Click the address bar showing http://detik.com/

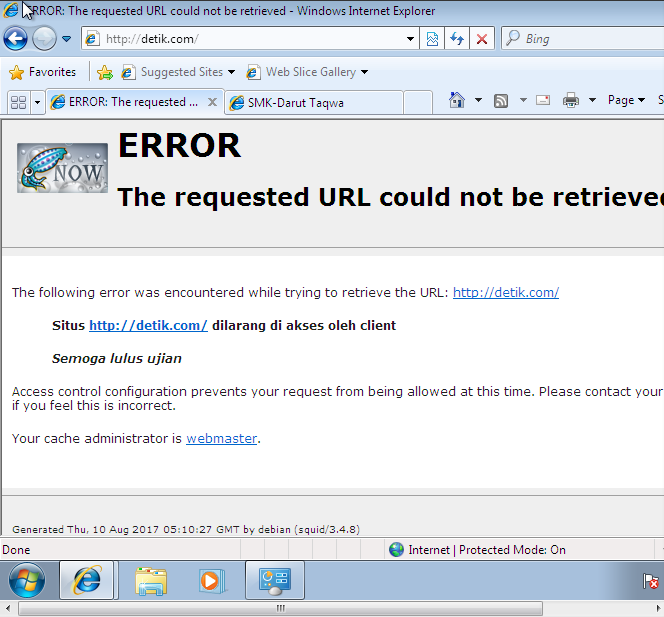[250, 39]
